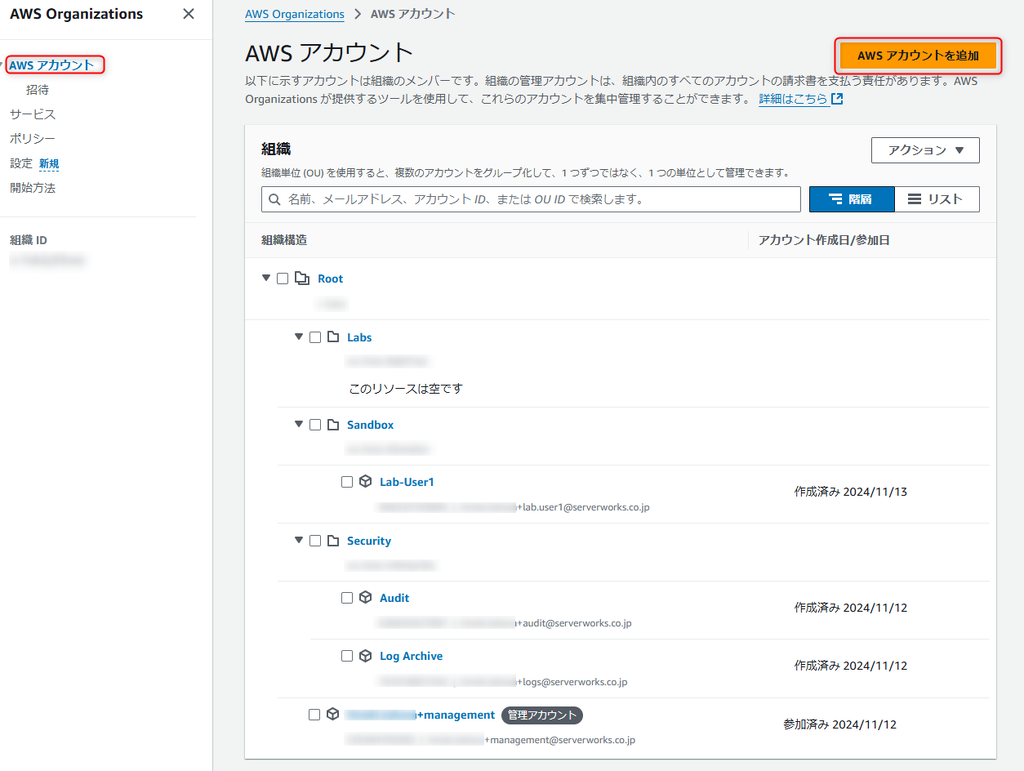Check the Root checkbox
1024x771 pixels.
coord(282,279)
